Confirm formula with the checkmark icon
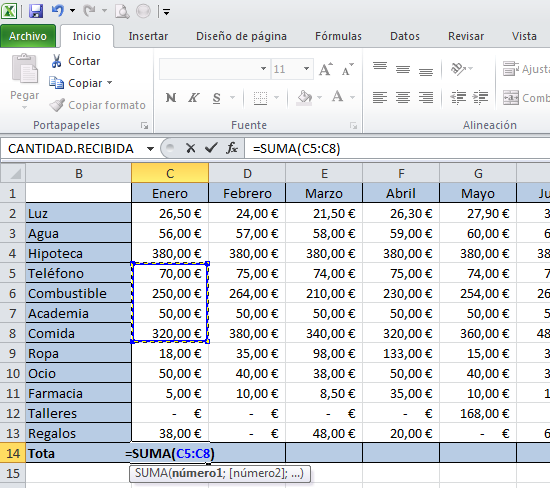 (211, 148)
